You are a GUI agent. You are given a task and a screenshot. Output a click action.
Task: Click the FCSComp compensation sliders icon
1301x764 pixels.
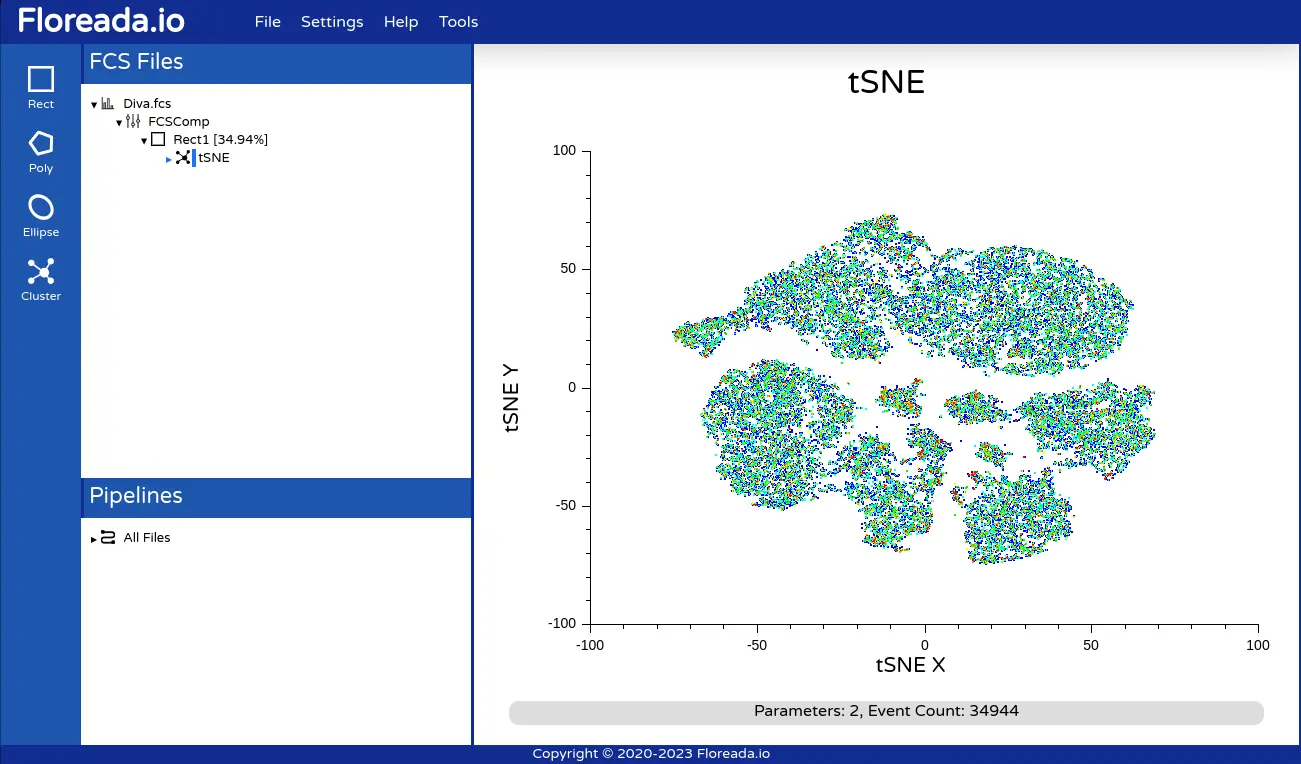[x=133, y=122]
